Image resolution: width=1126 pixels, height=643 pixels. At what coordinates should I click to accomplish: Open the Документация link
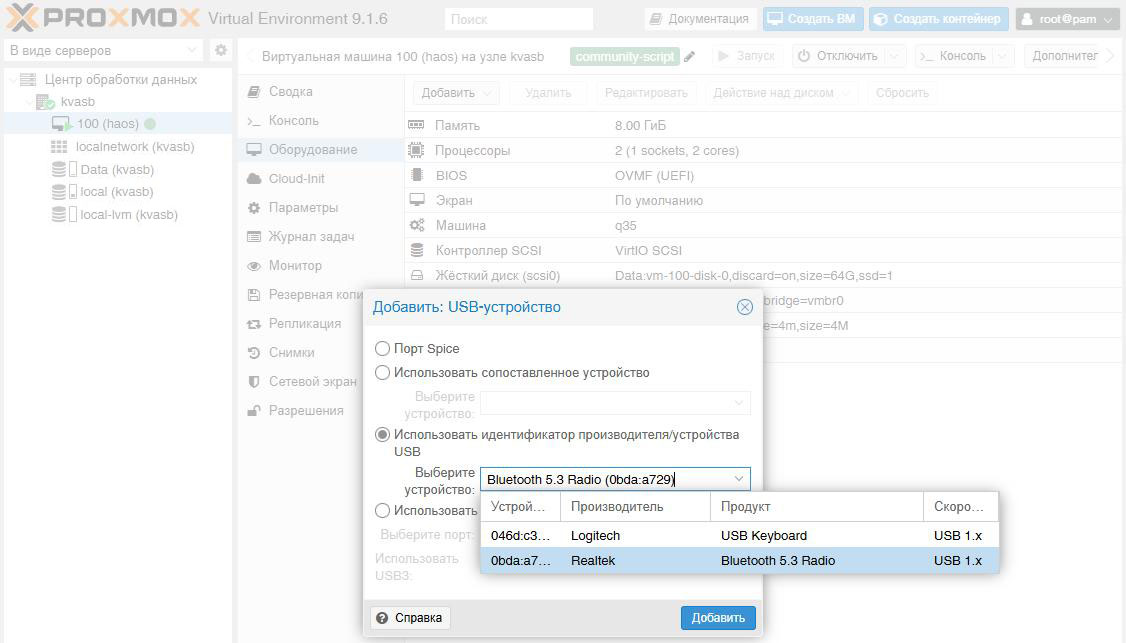coord(699,19)
